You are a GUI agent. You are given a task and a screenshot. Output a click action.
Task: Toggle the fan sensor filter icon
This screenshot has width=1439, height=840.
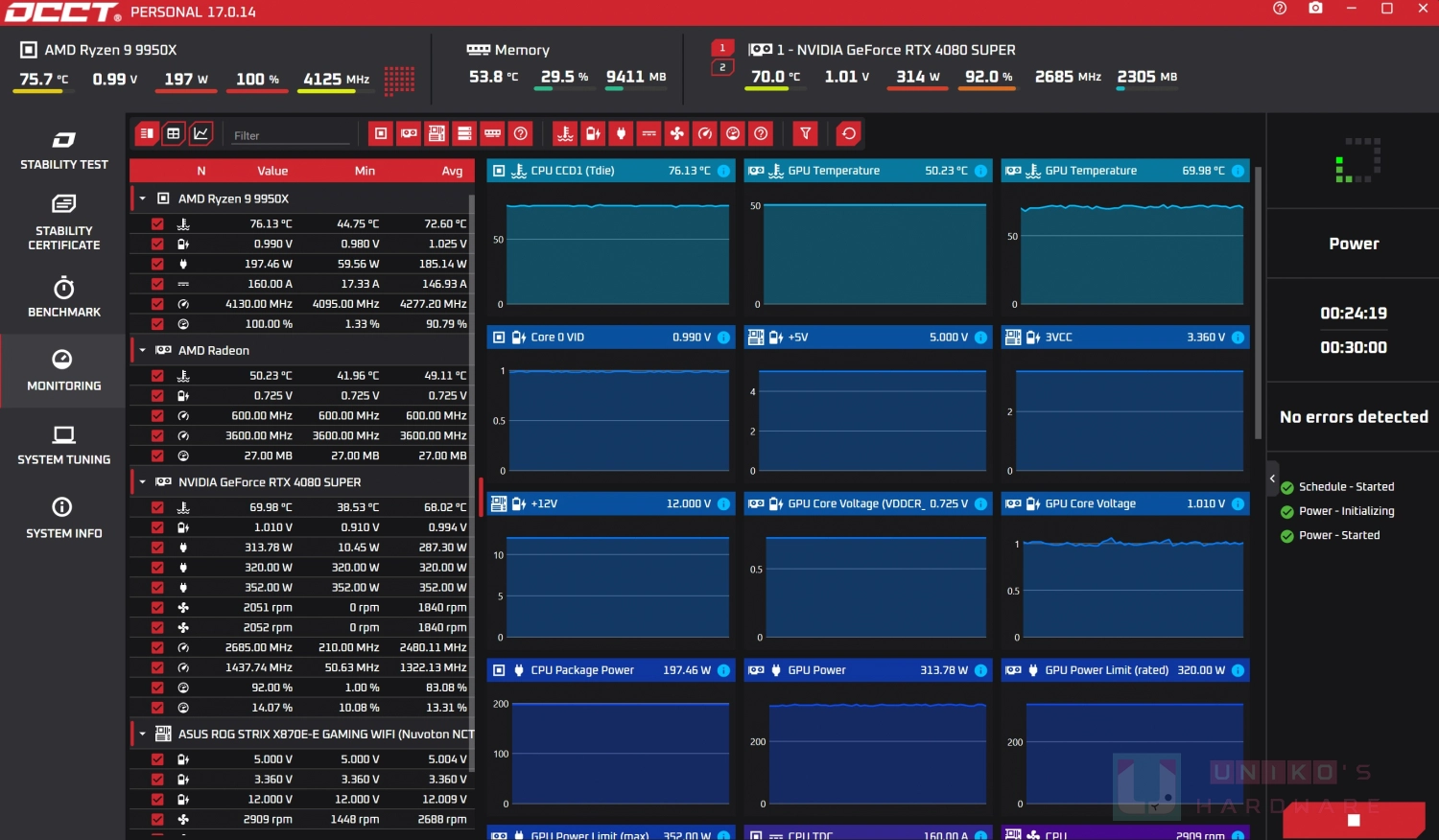[x=677, y=133]
